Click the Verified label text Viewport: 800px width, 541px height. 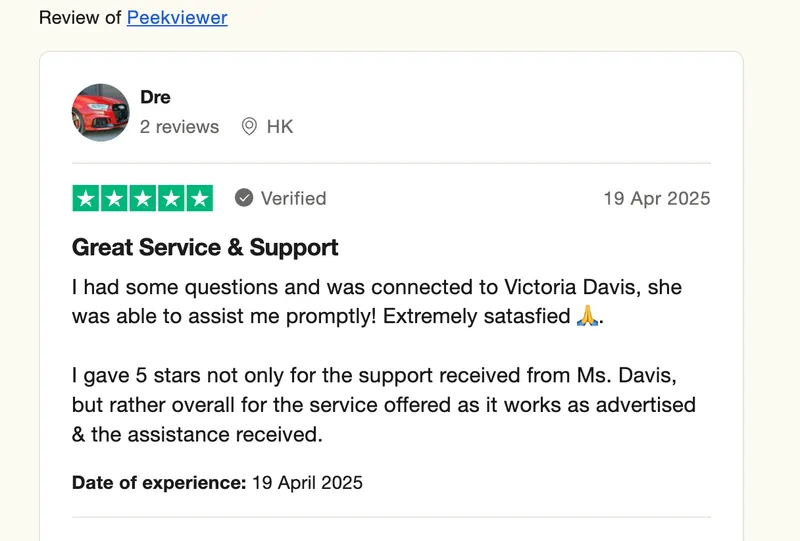[x=293, y=198]
